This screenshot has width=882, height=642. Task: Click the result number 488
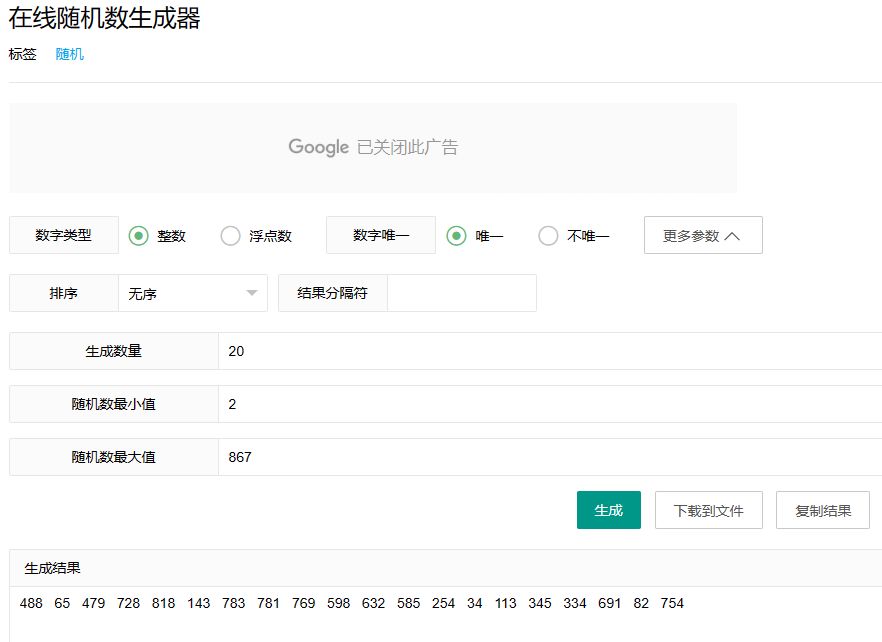(31, 603)
